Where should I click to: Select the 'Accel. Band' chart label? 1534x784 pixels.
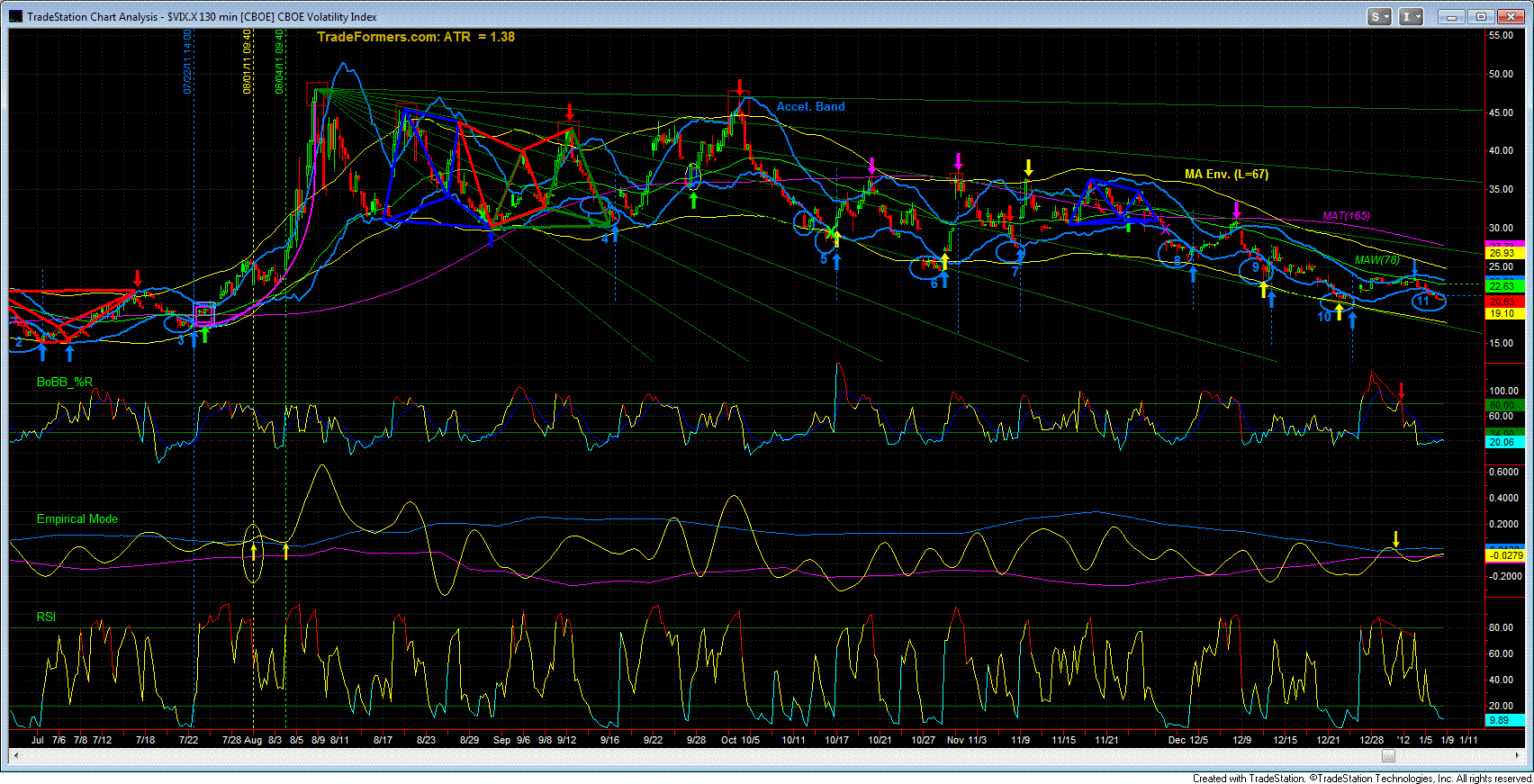coord(810,106)
